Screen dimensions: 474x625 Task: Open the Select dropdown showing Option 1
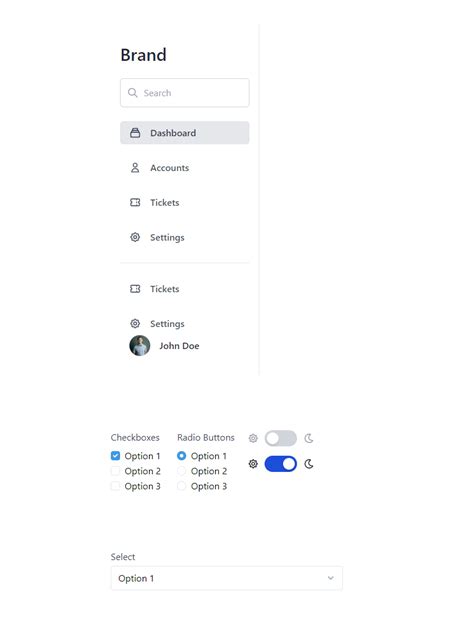point(226,578)
